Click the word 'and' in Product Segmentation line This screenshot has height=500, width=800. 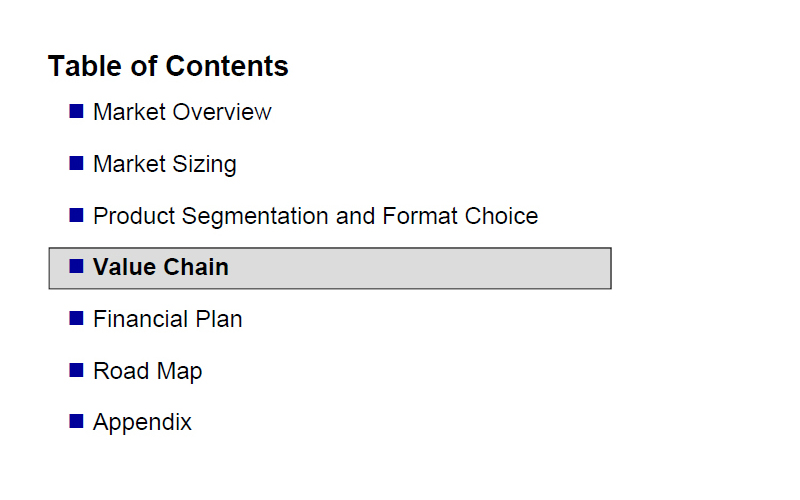[x=356, y=216]
